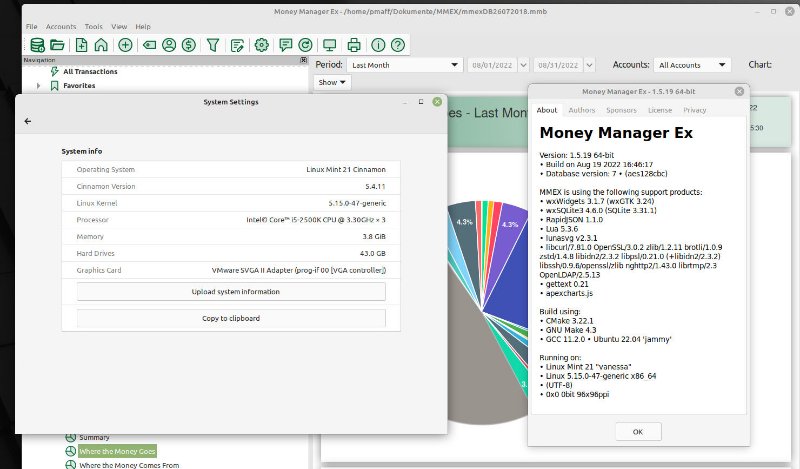Open the View menu
The height and width of the screenshot is (469, 800).
pos(119,27)
